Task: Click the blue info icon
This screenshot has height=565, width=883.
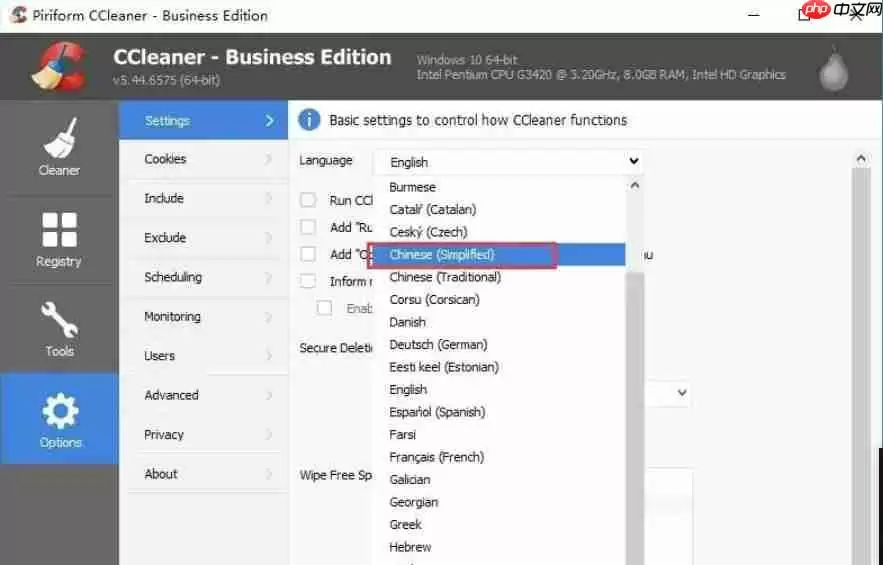Action: click(309, 120)
